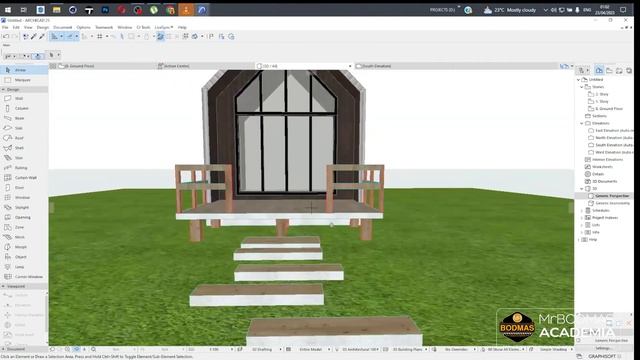Collapse the Elevations folder in Navigator
Screen dimensions: 640x360
pyautogui.click(x=582, y=123)
